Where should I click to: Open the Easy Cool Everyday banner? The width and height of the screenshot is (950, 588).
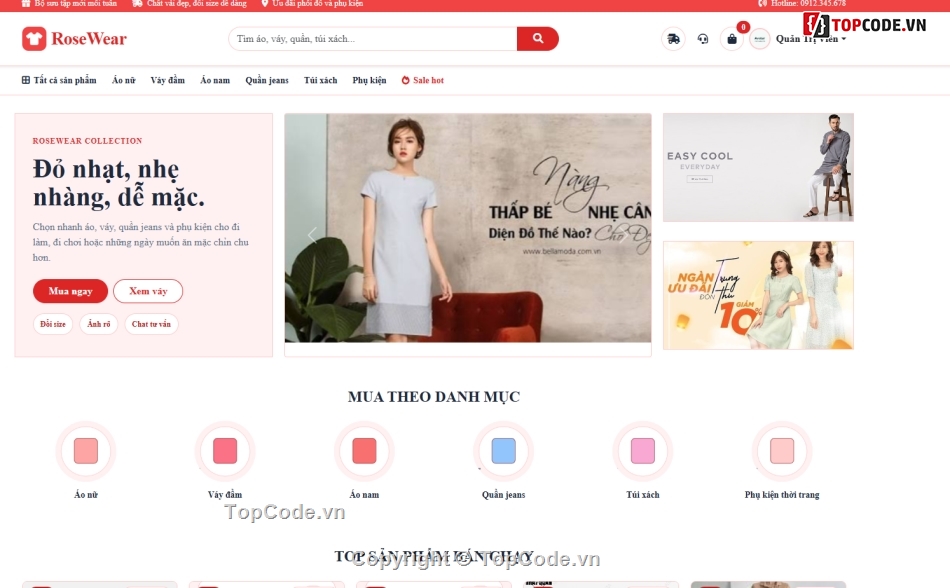click(759, 167)
